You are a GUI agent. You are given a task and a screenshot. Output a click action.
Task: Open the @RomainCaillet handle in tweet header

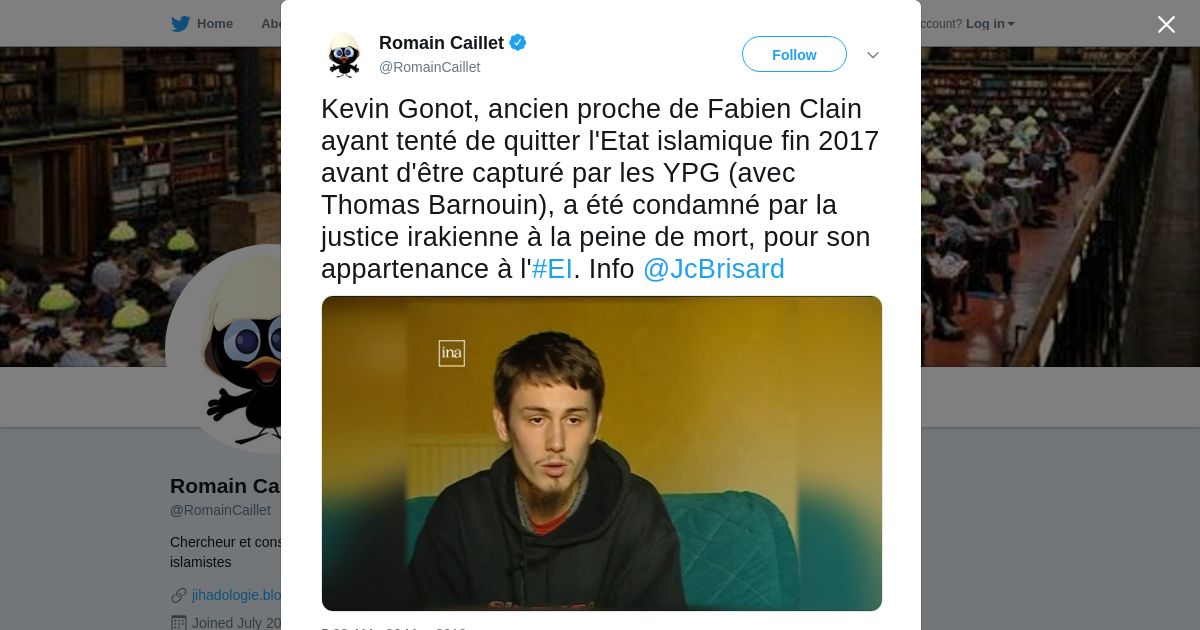click(x=429, y=67)
